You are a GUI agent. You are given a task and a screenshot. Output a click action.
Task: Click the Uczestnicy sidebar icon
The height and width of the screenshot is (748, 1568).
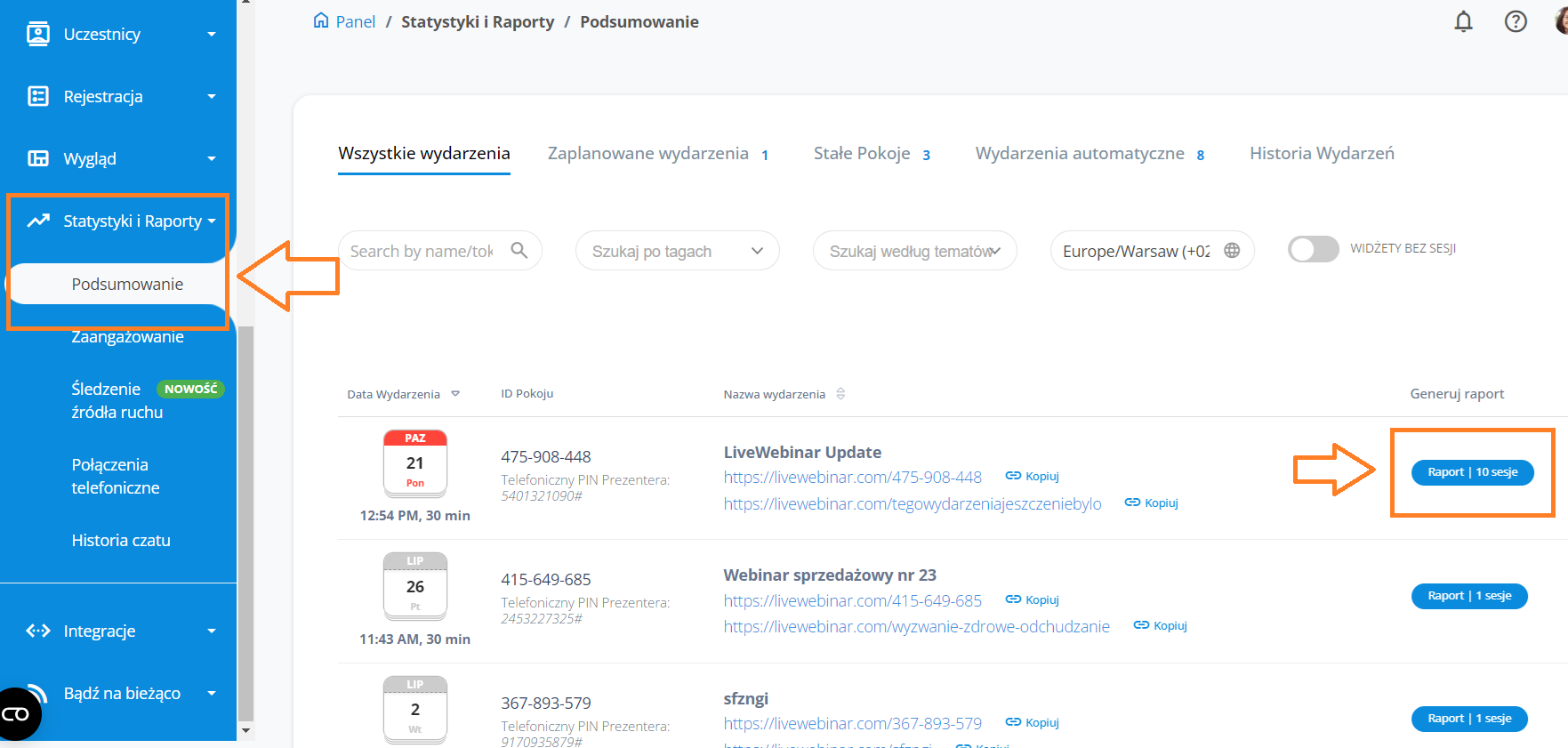38,34
